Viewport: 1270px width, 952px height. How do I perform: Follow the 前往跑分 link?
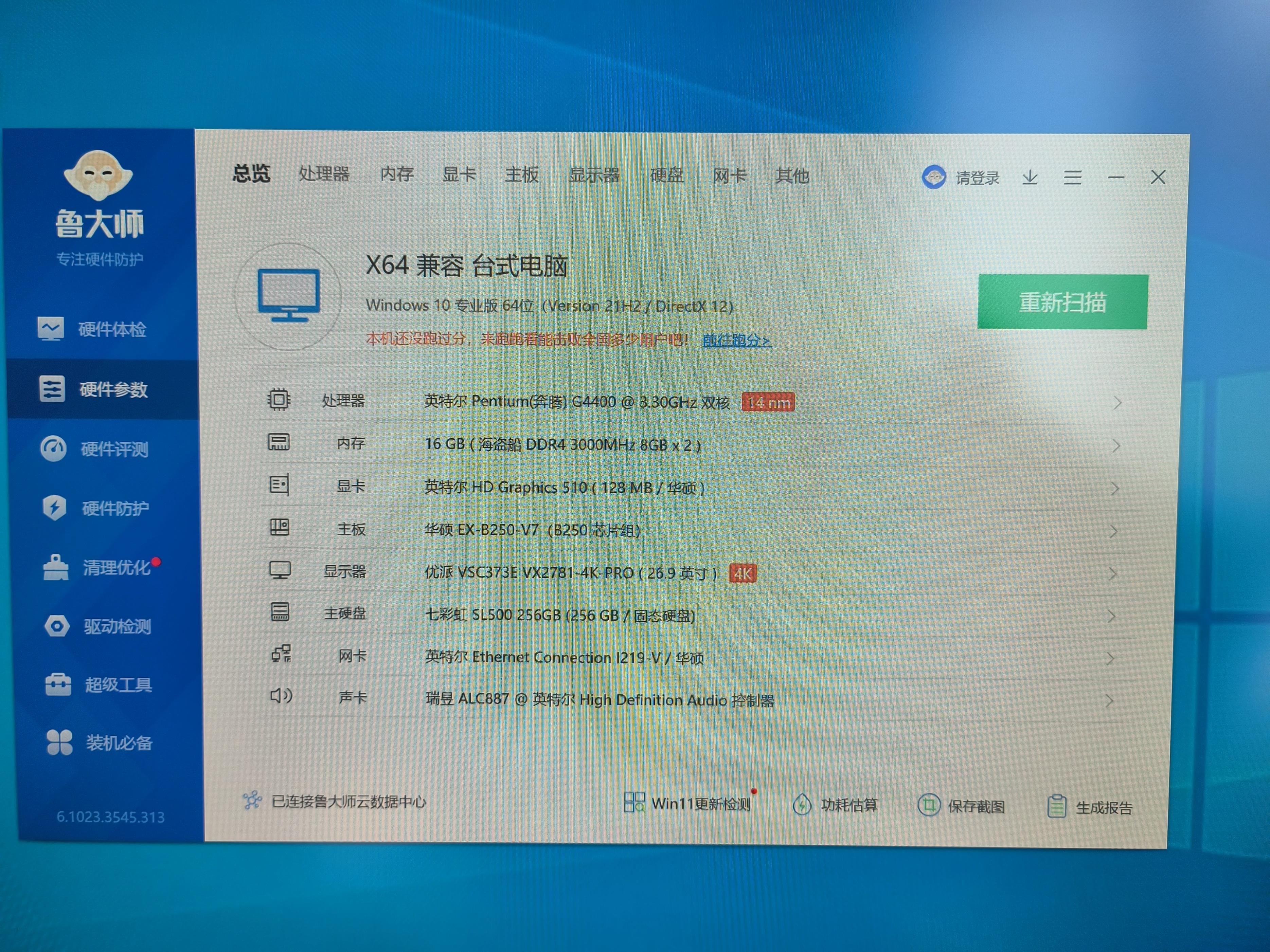pyautogui.click(x=736, y=340)
